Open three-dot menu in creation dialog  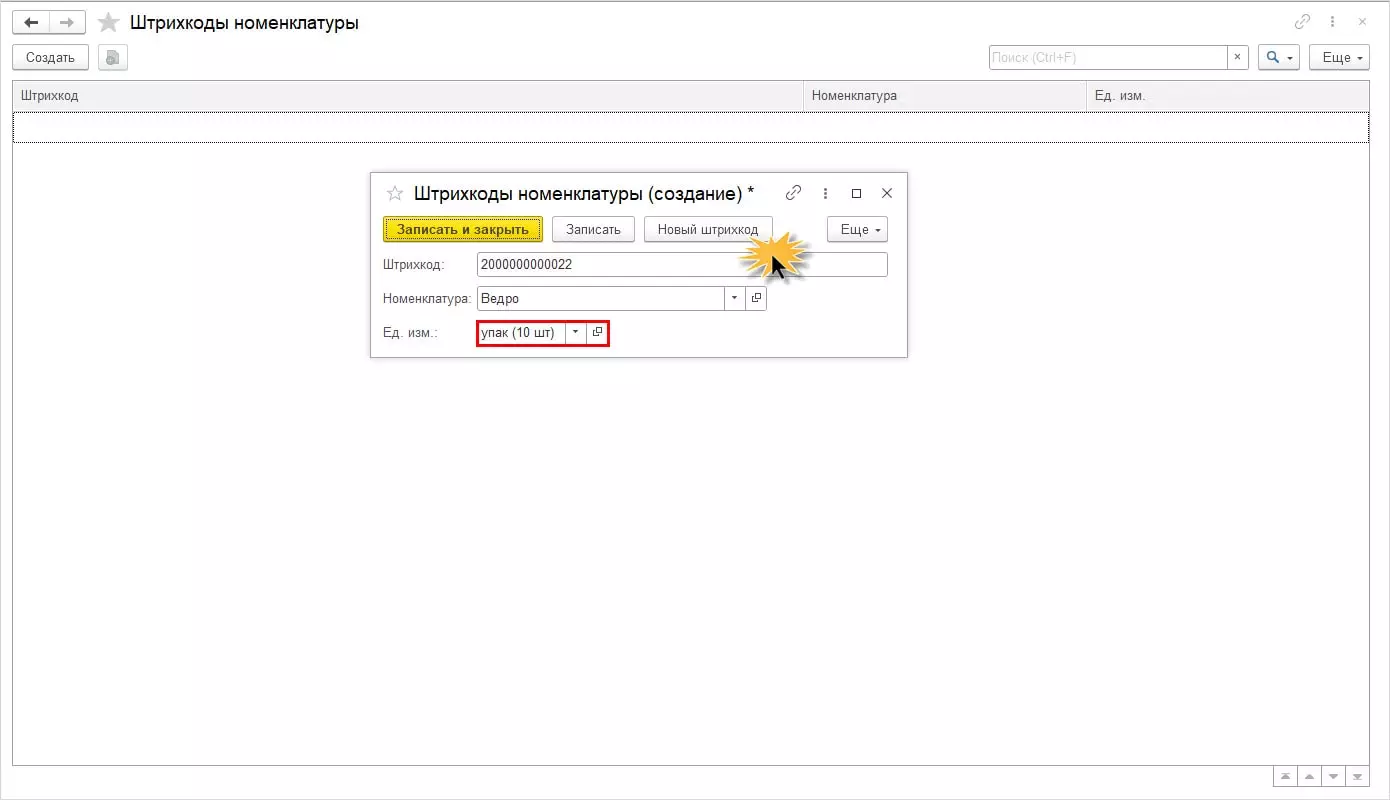pos(825,193)
